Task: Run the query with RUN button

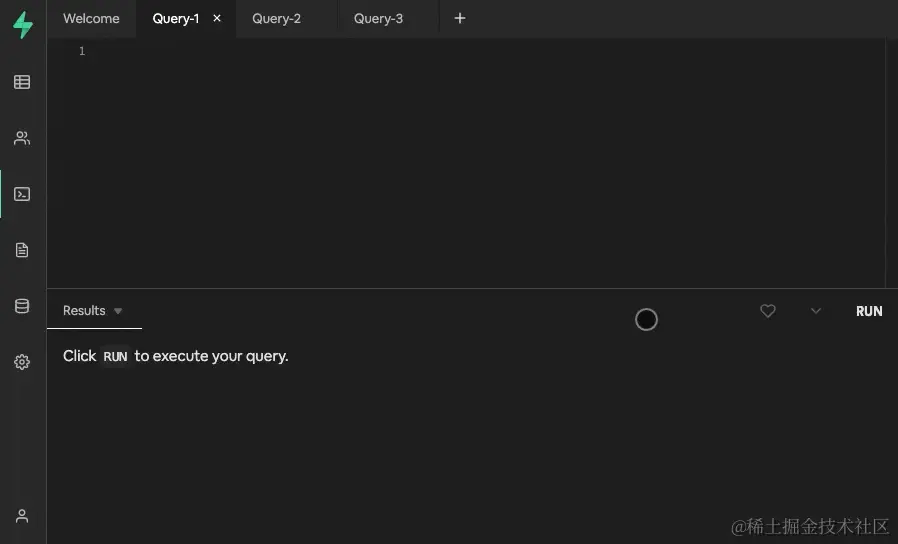Action: (869, 311)
